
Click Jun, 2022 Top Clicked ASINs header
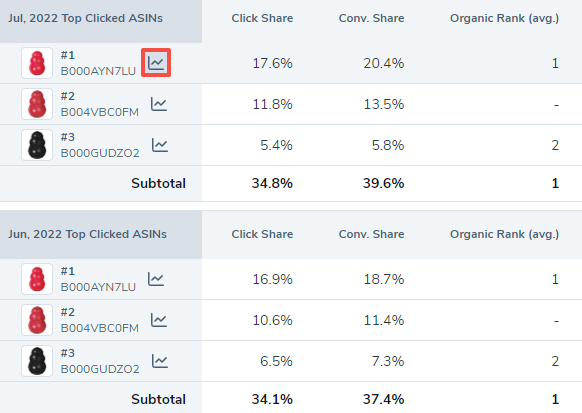click(88, 234)
